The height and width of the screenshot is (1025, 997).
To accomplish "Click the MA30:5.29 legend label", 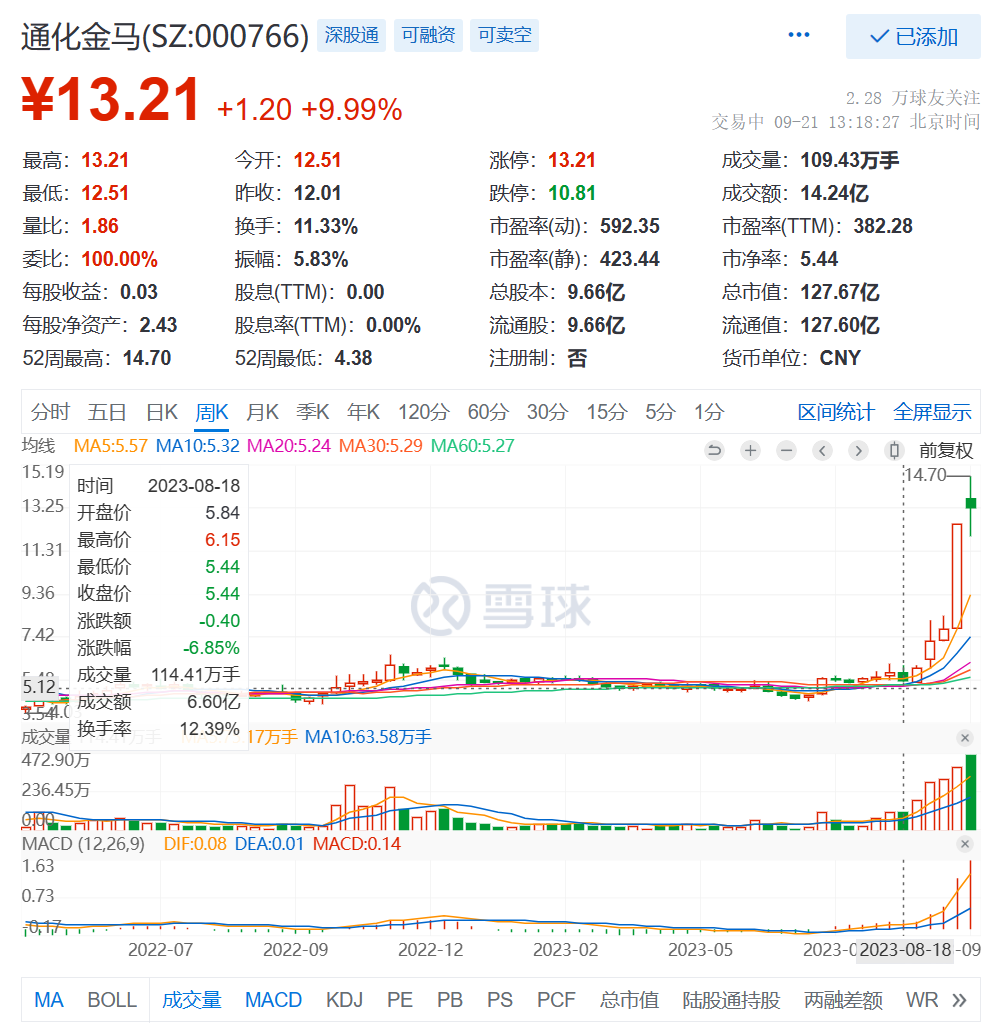I will 380,446.
